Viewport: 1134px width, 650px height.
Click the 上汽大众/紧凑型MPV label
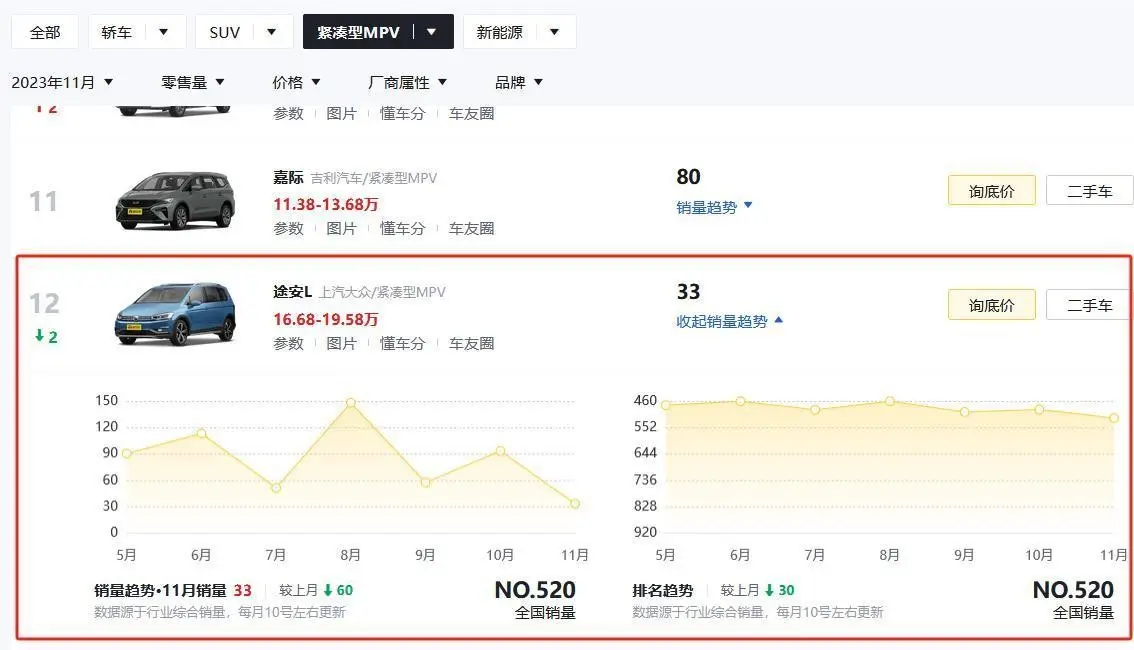[x=383, y=292]
